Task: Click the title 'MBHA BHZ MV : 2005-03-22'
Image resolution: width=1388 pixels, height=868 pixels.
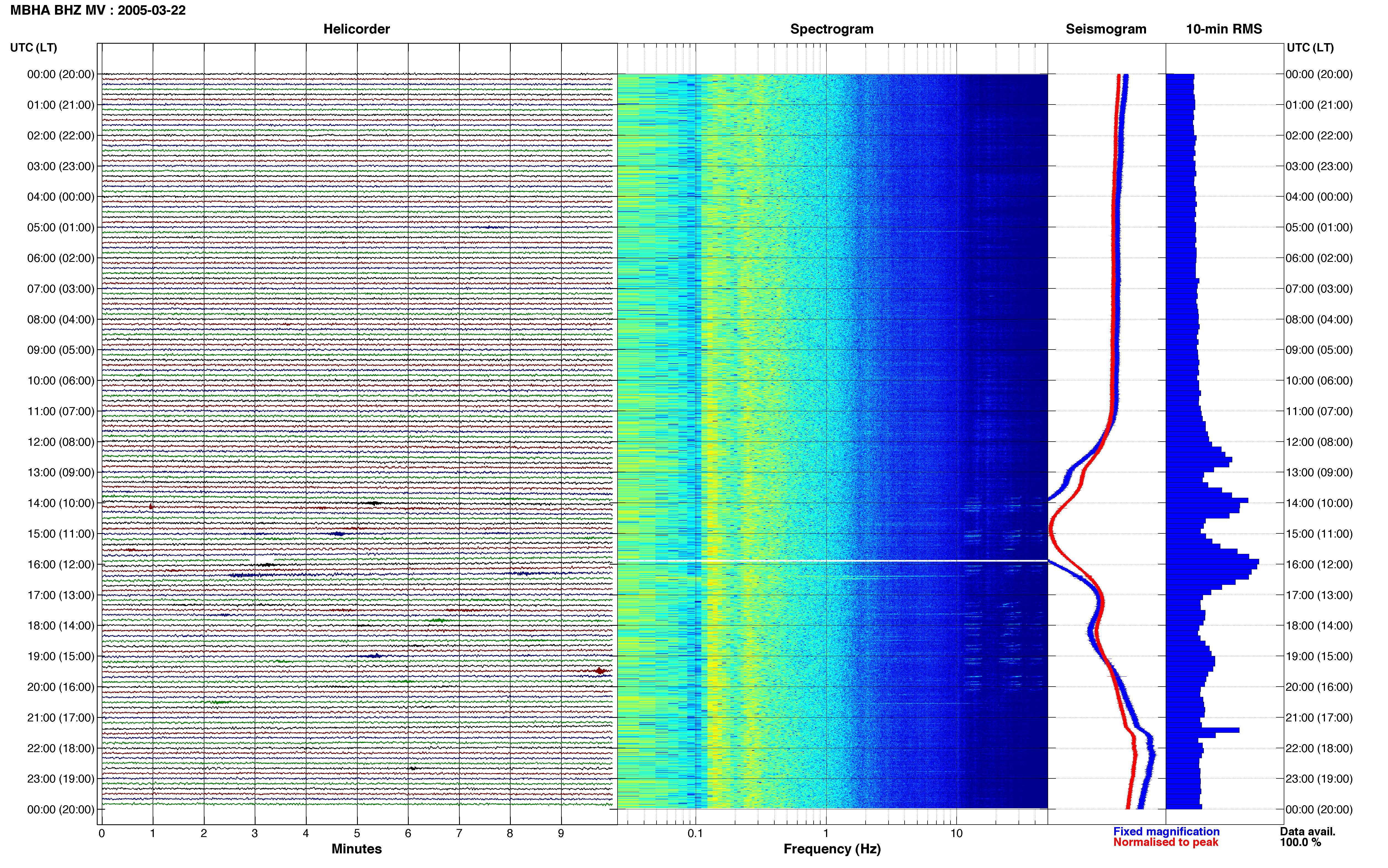Action: tap(98, 10)
